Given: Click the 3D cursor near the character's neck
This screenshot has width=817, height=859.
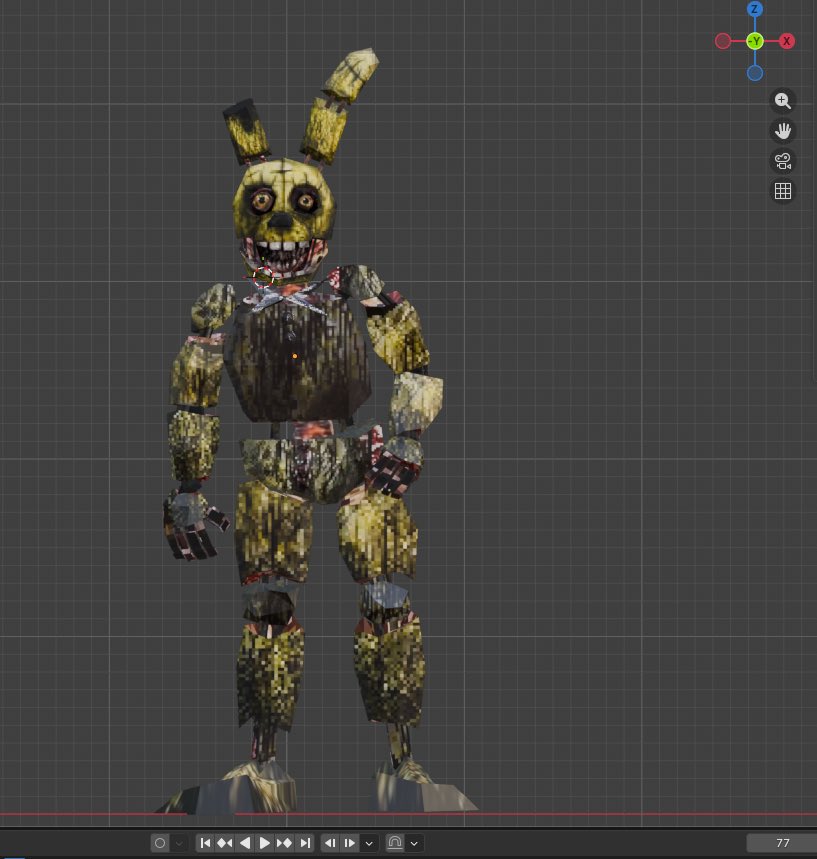Looking at the screenshot, I should click(x=264, y=277).
